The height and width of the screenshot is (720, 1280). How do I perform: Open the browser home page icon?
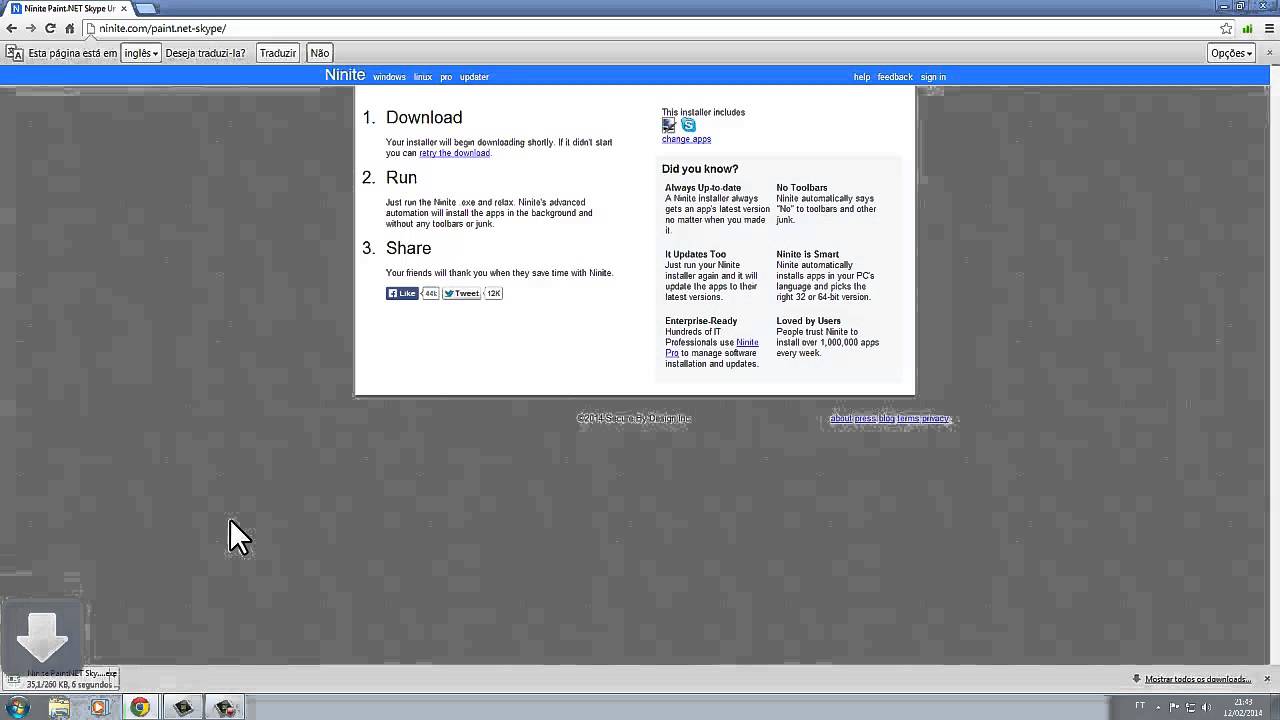pos(69,28)
